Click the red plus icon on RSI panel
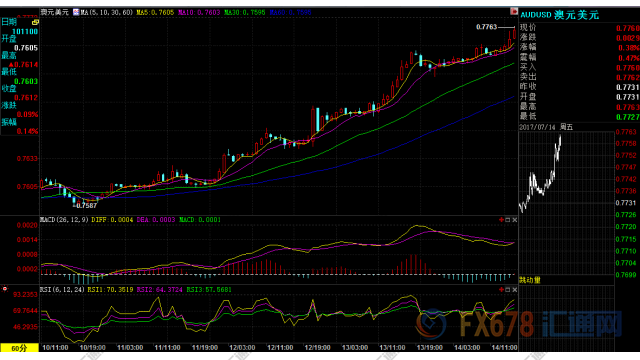The image size is (640, 360). pos(501,289)
